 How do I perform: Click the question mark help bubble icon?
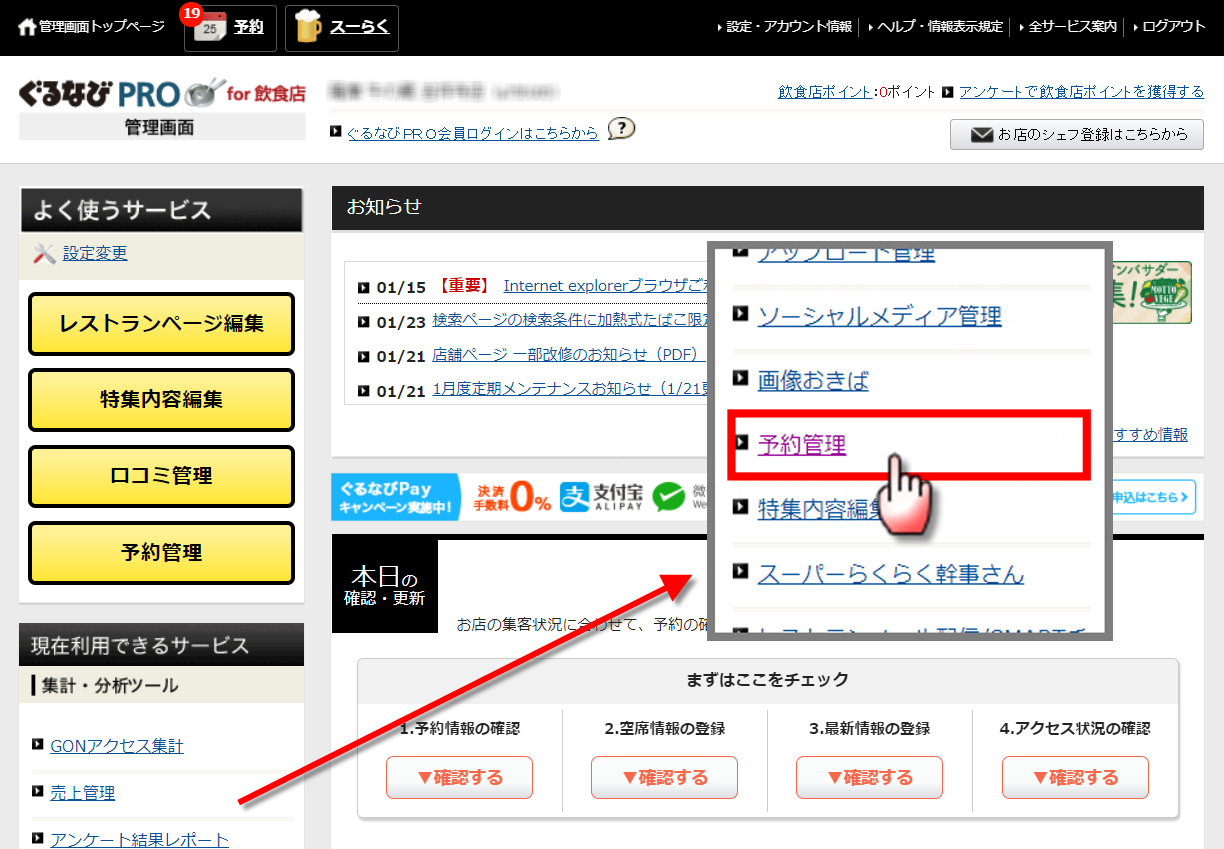point(622,129)
